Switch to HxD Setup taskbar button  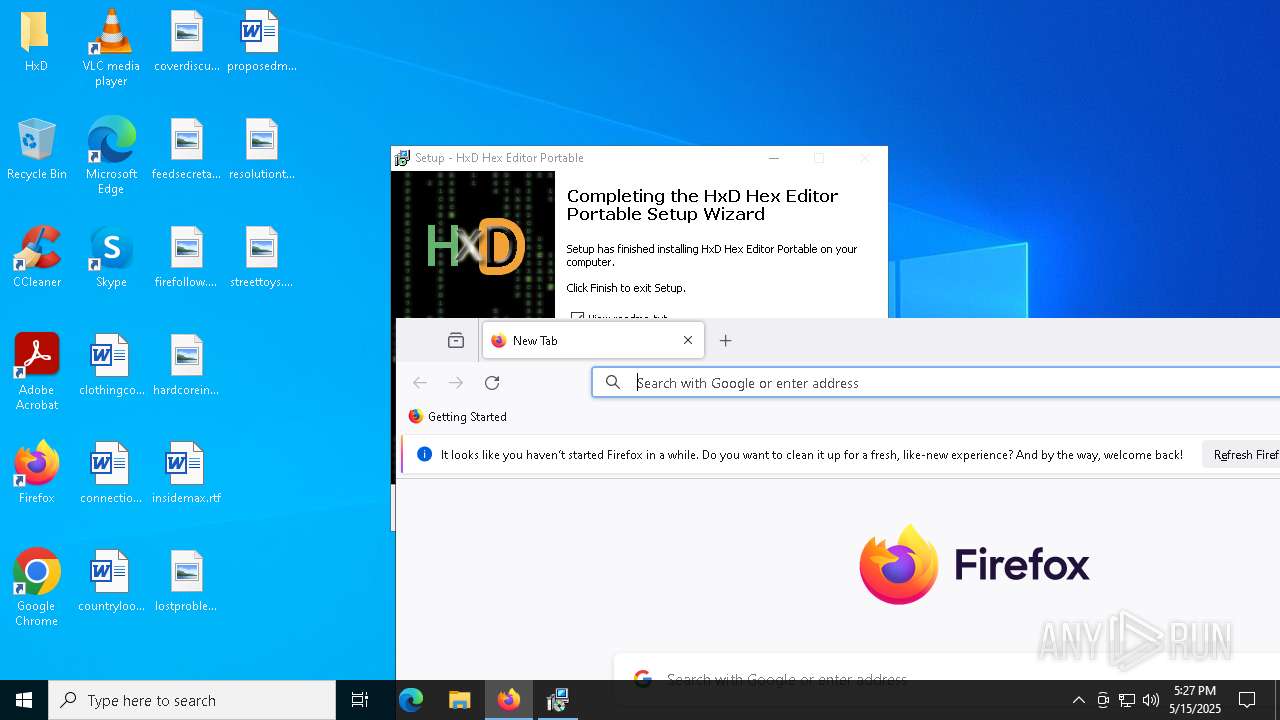558,700
